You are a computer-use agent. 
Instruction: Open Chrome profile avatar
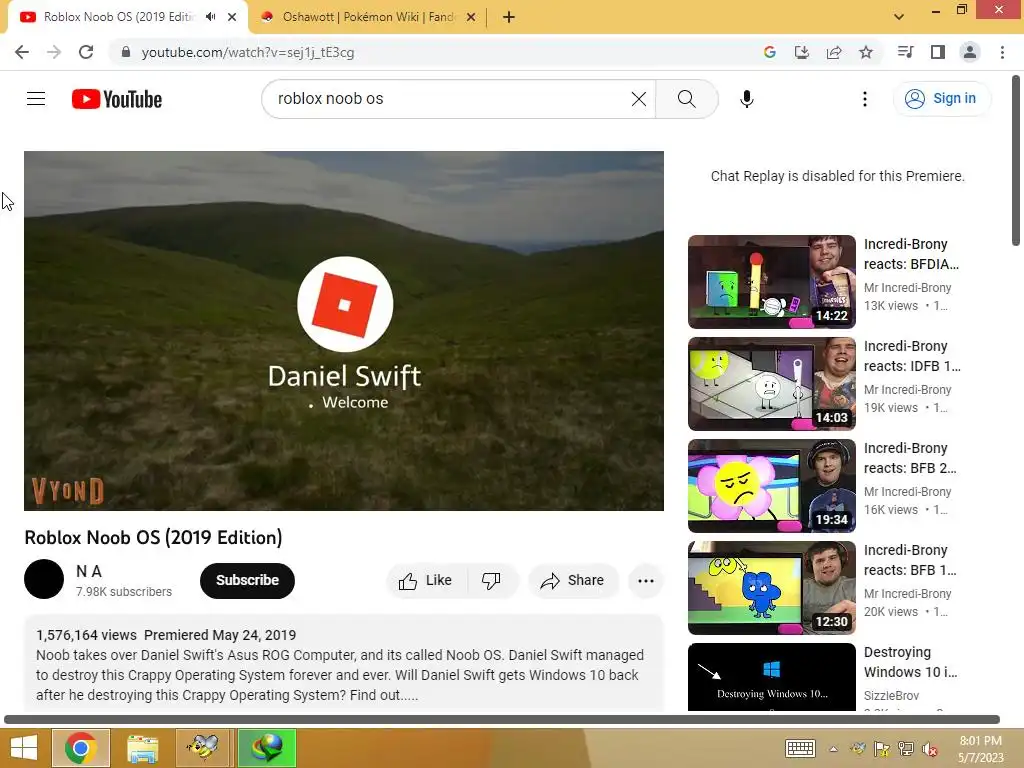point(970,52)
